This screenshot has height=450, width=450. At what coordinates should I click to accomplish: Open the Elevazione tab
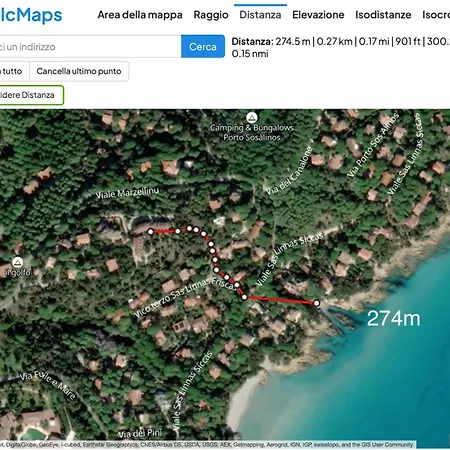[x=318, y=15]
